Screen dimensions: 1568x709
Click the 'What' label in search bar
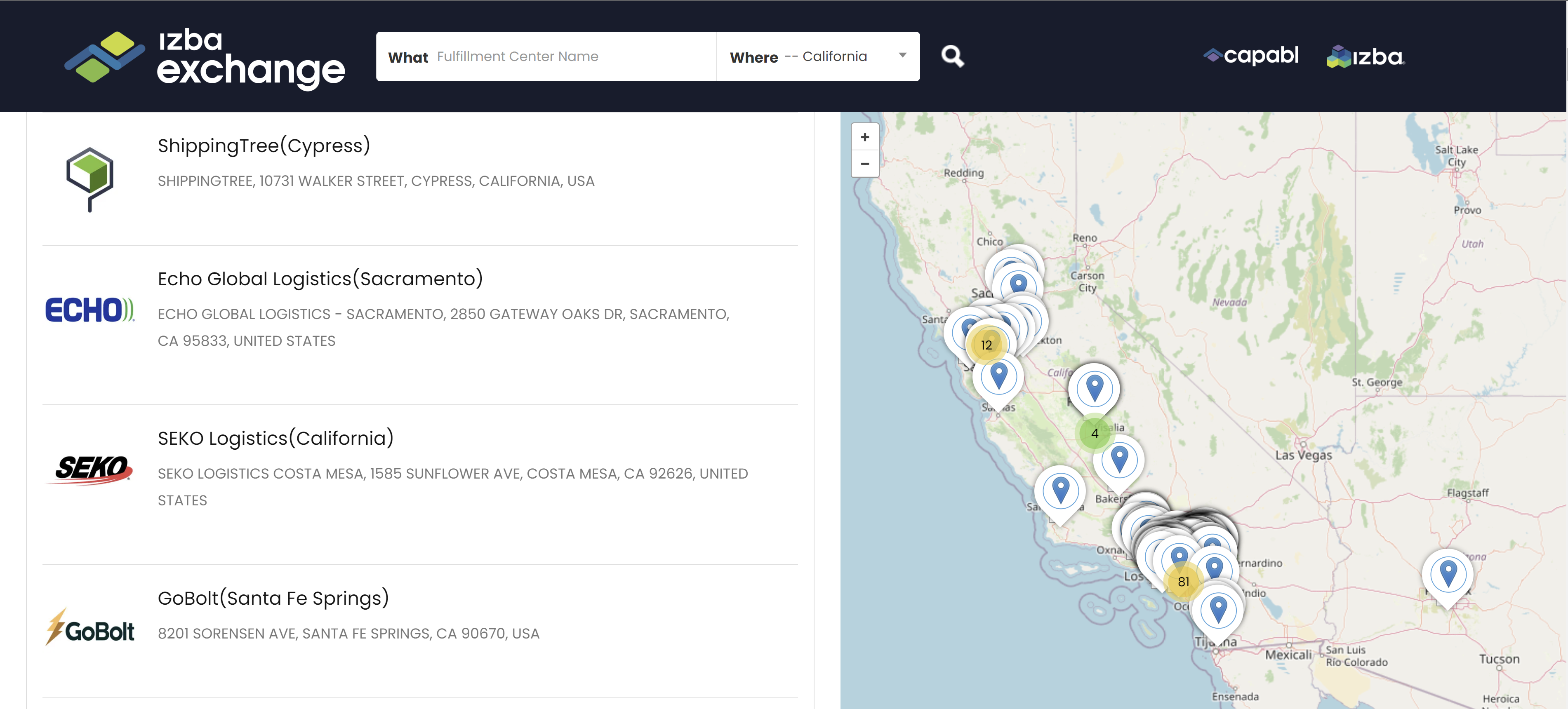pyautogui.click(x=408, y=58)
